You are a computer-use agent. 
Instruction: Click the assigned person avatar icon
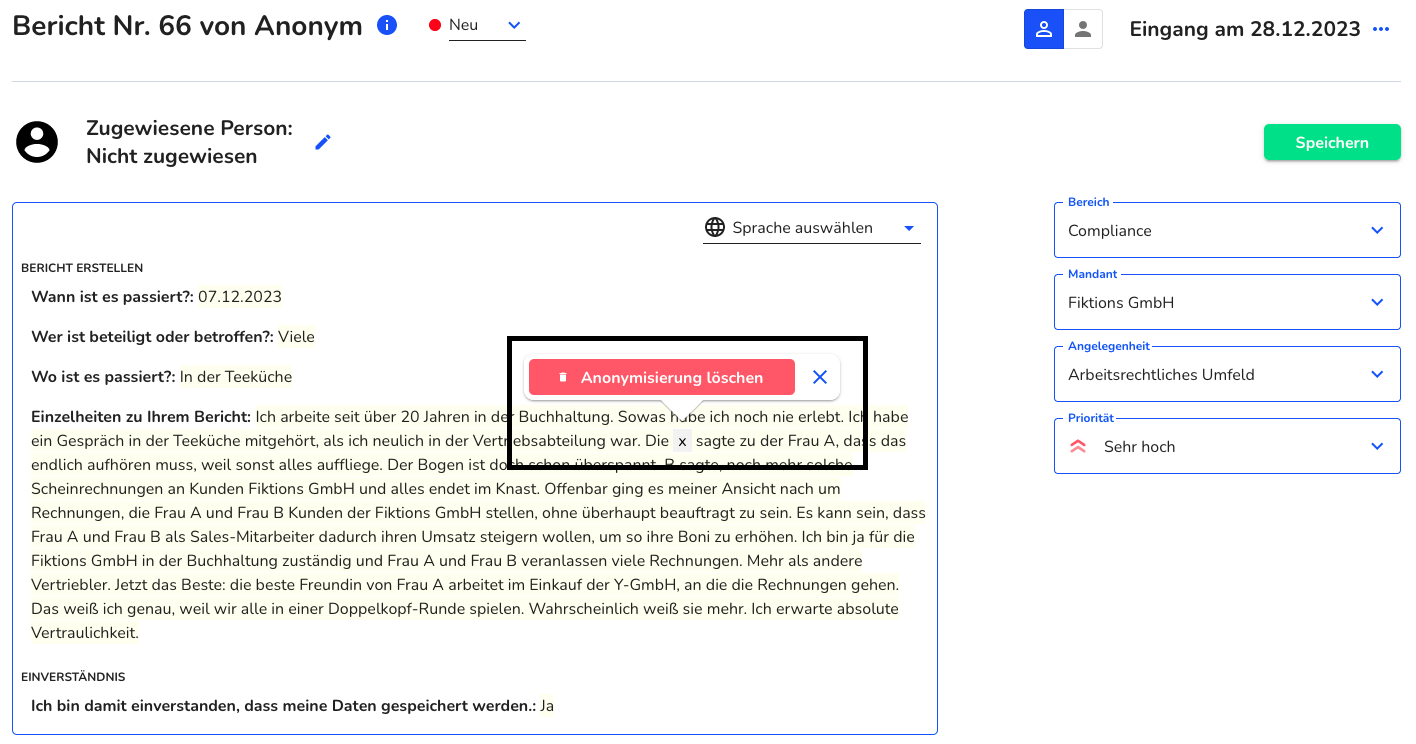[37, 142]
